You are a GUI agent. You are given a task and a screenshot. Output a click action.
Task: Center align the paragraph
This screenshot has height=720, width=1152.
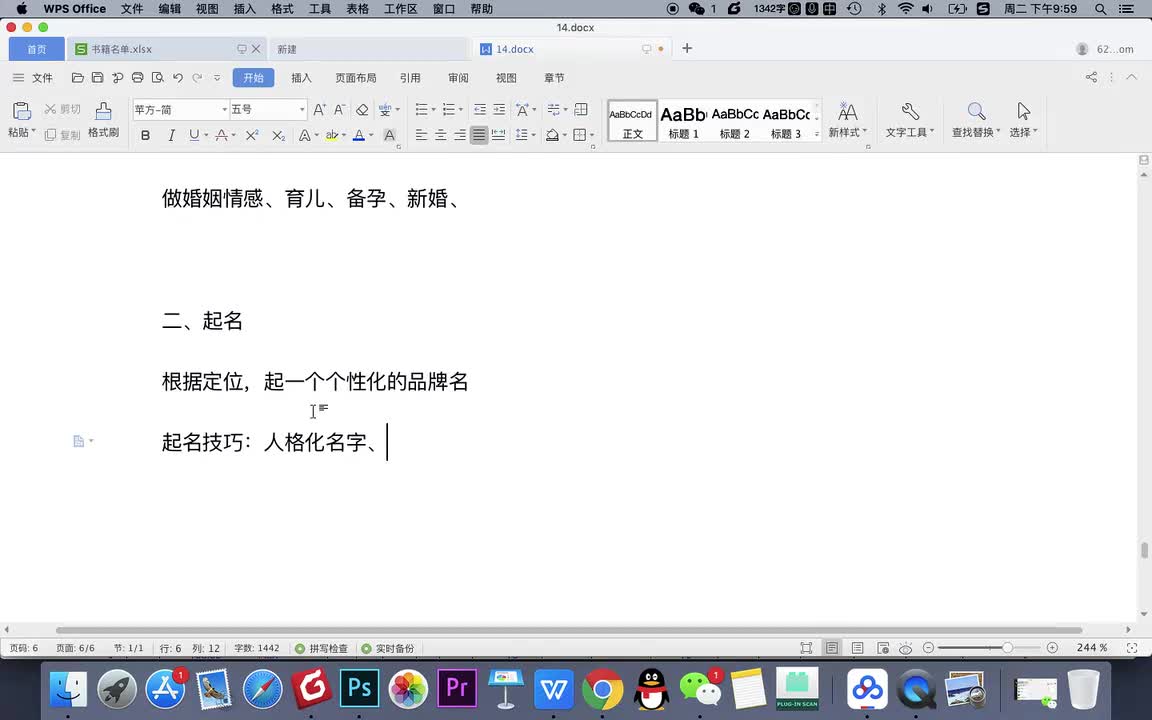click(x=441, y=135)
